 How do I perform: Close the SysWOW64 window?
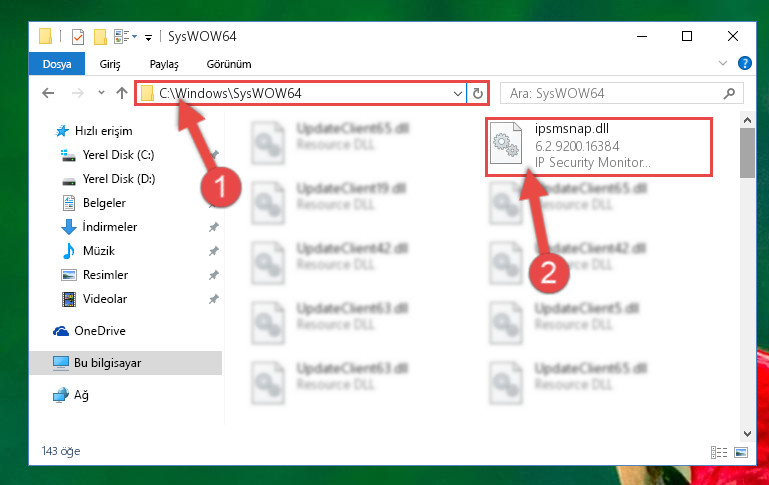(733, 36)
